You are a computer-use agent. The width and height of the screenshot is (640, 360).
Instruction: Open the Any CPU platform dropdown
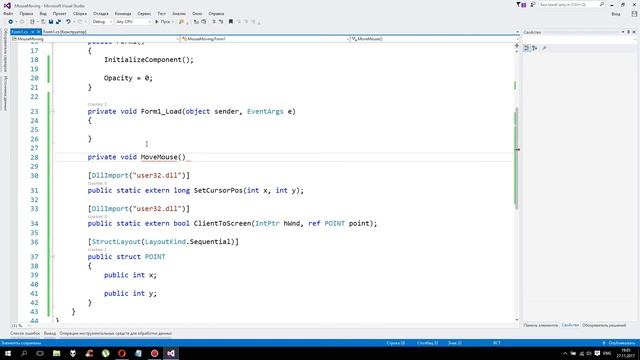[133, 22]
